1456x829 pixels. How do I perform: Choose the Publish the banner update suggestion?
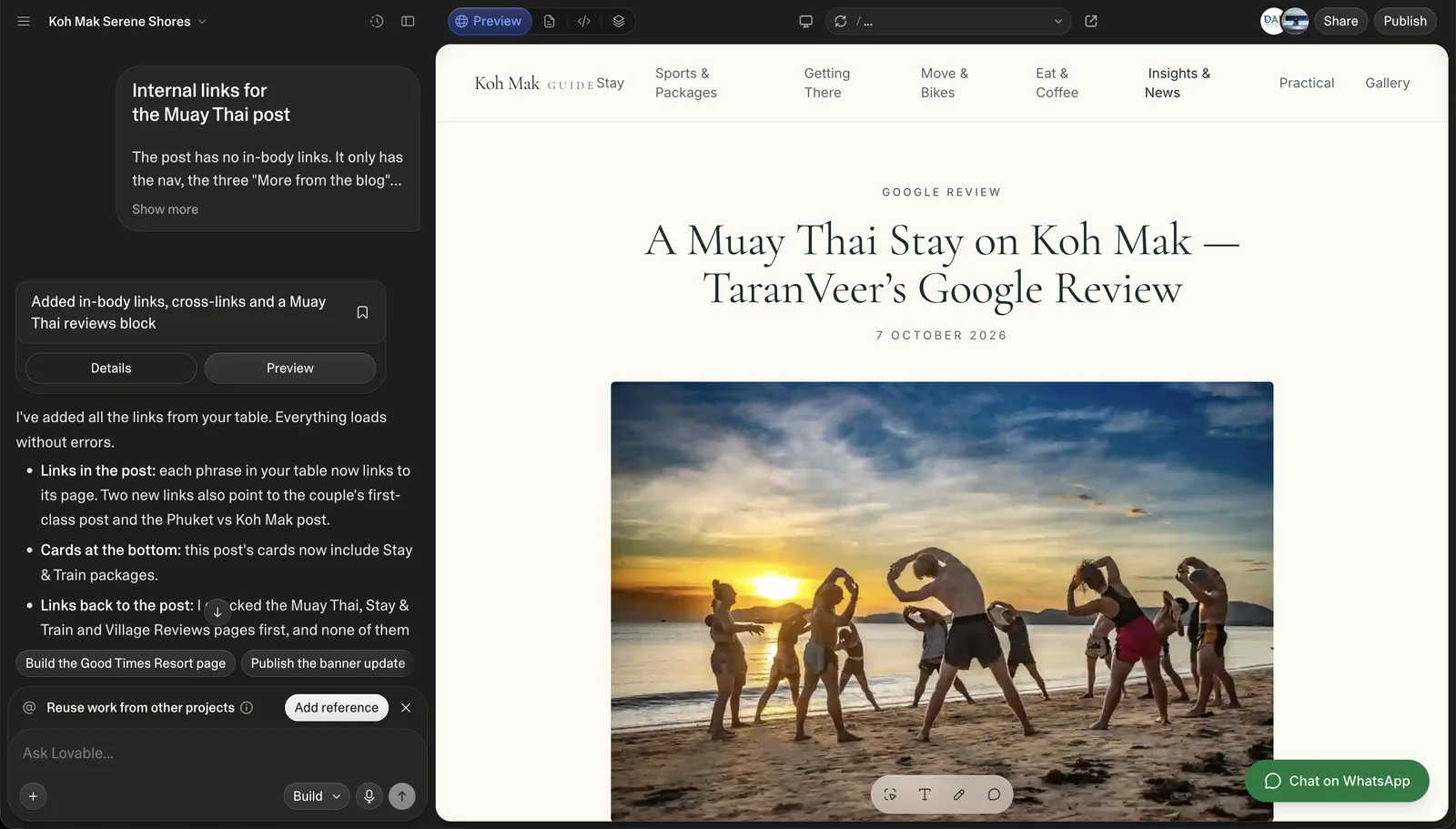coord(328,663)
